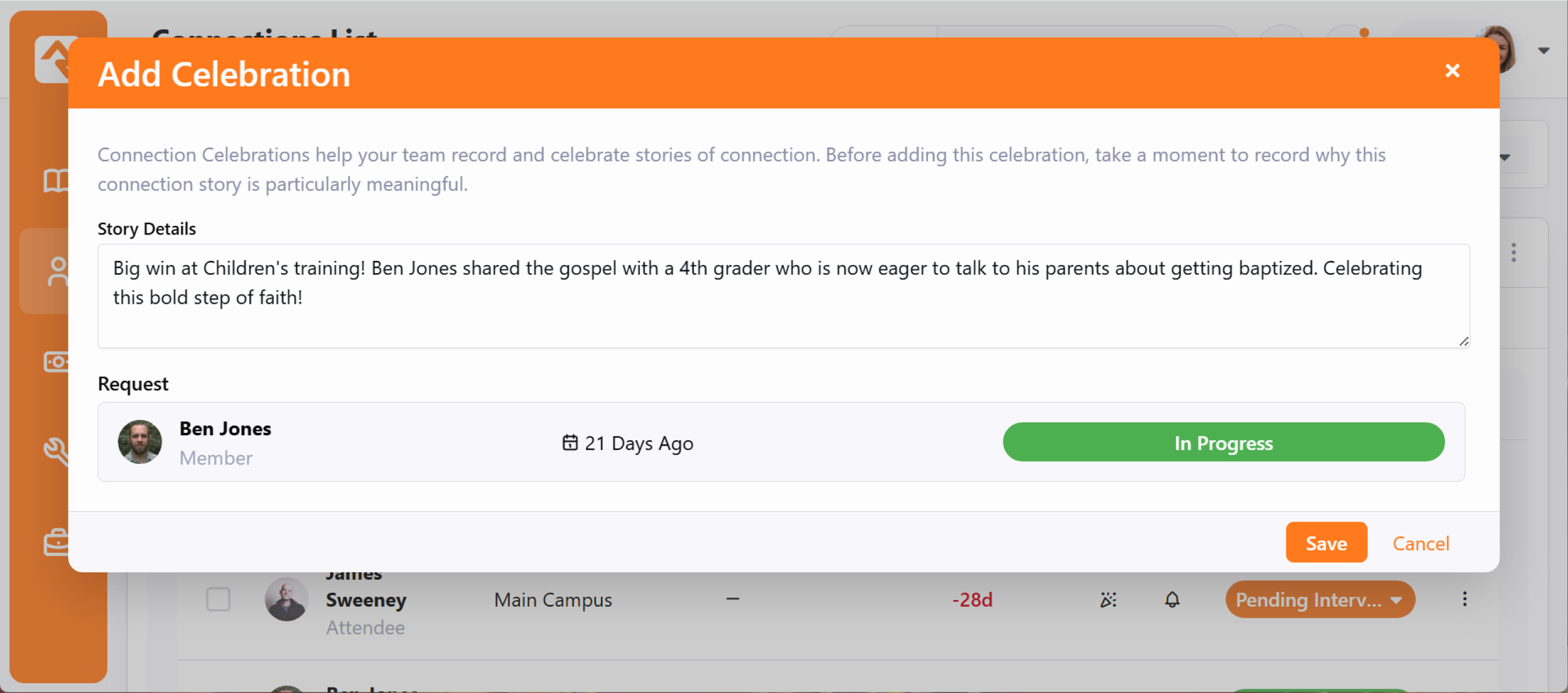Save the celebration
Image resolution: width=1568 pixels, height=693 pixels.
tap(1326, 543)
